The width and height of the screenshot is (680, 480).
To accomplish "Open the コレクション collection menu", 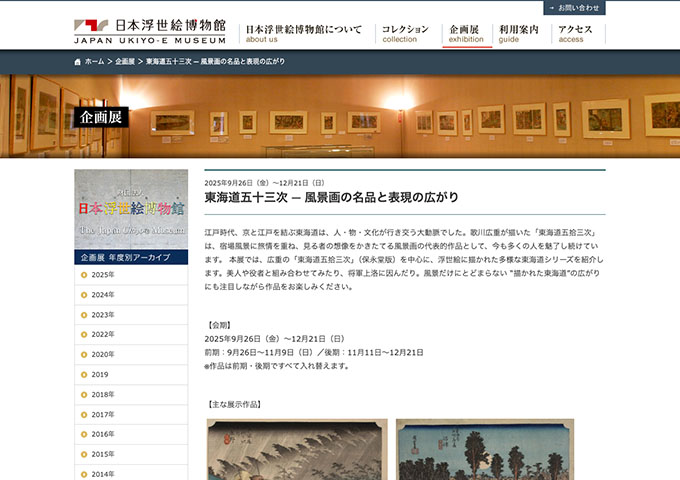I will point(405,34).
